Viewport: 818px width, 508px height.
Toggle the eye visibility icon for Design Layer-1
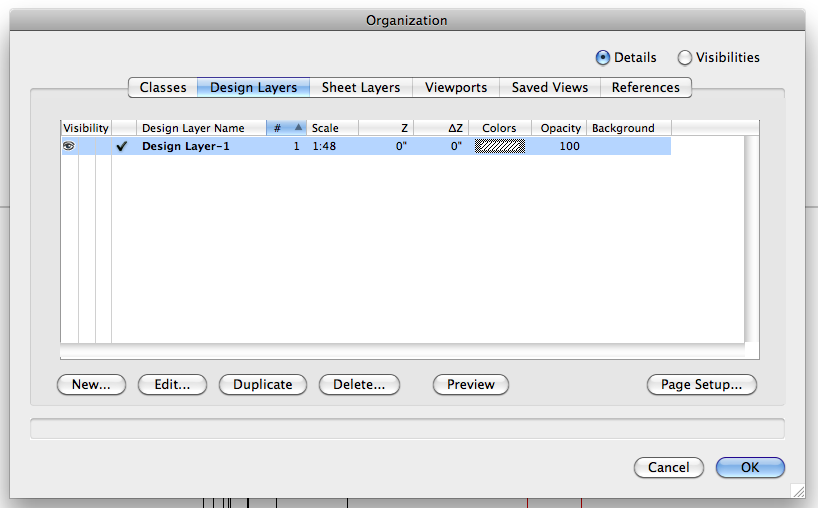[x=69, y=146]
